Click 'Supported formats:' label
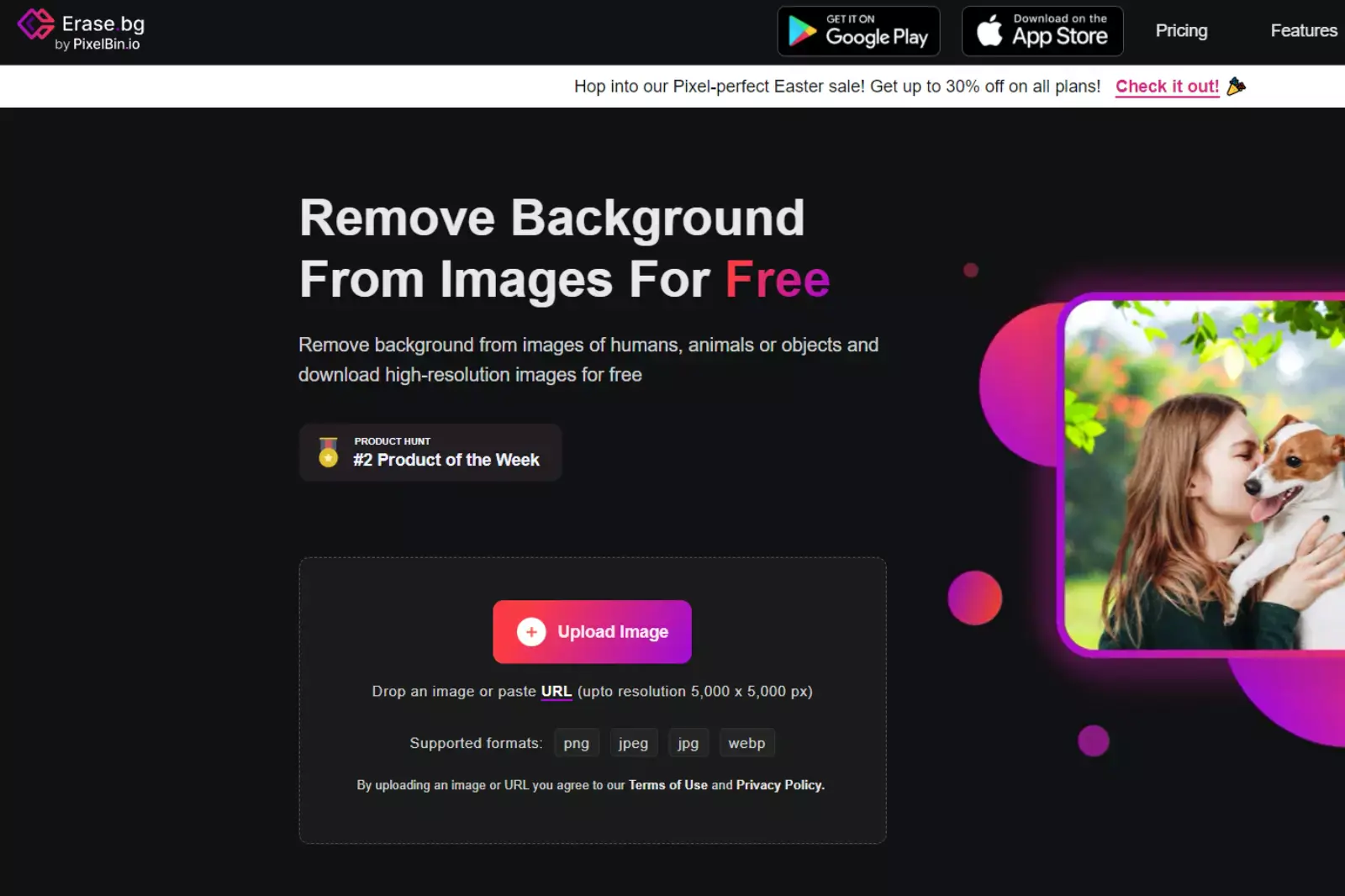The width and height of the screenshot is (1345, 896). click(476, 743)
